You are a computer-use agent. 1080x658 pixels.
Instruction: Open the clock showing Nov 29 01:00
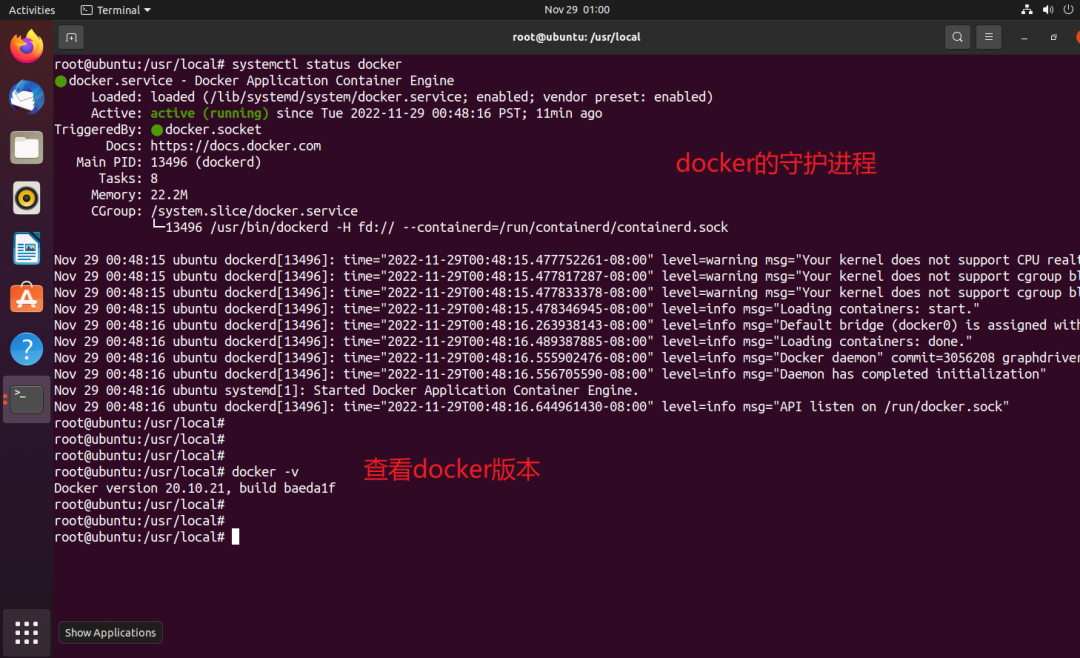(577, 10)
